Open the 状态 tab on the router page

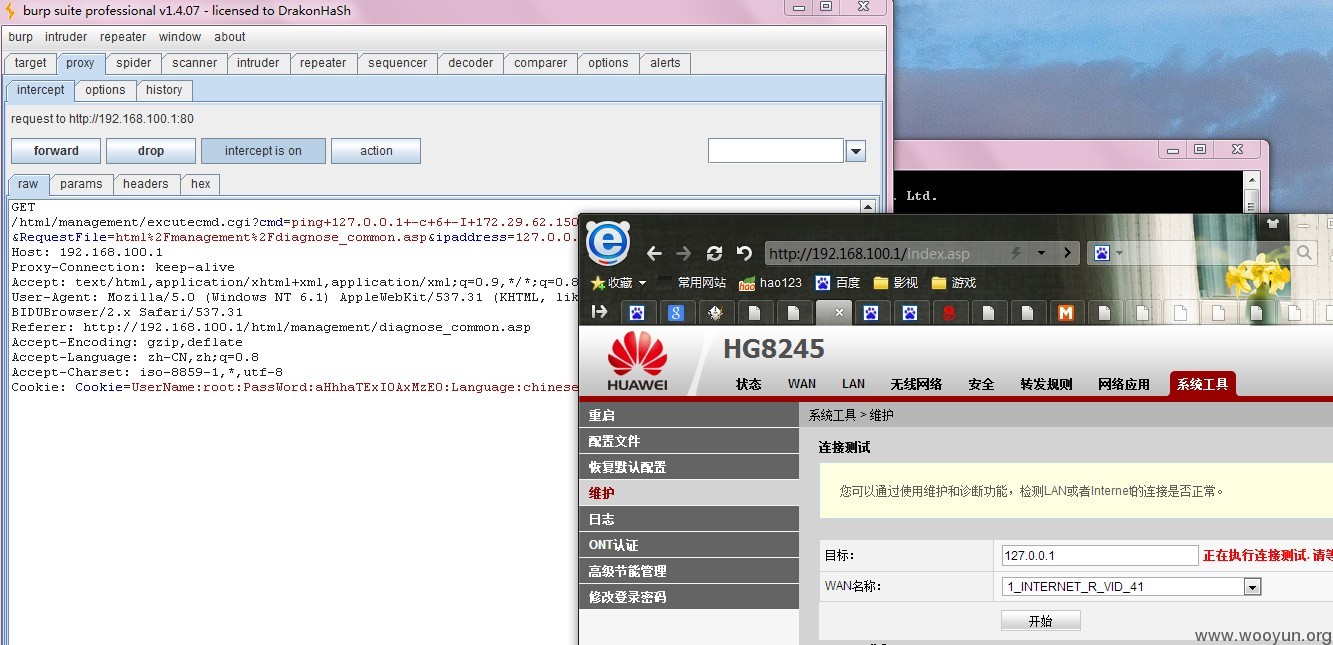[x=749, y=384]
